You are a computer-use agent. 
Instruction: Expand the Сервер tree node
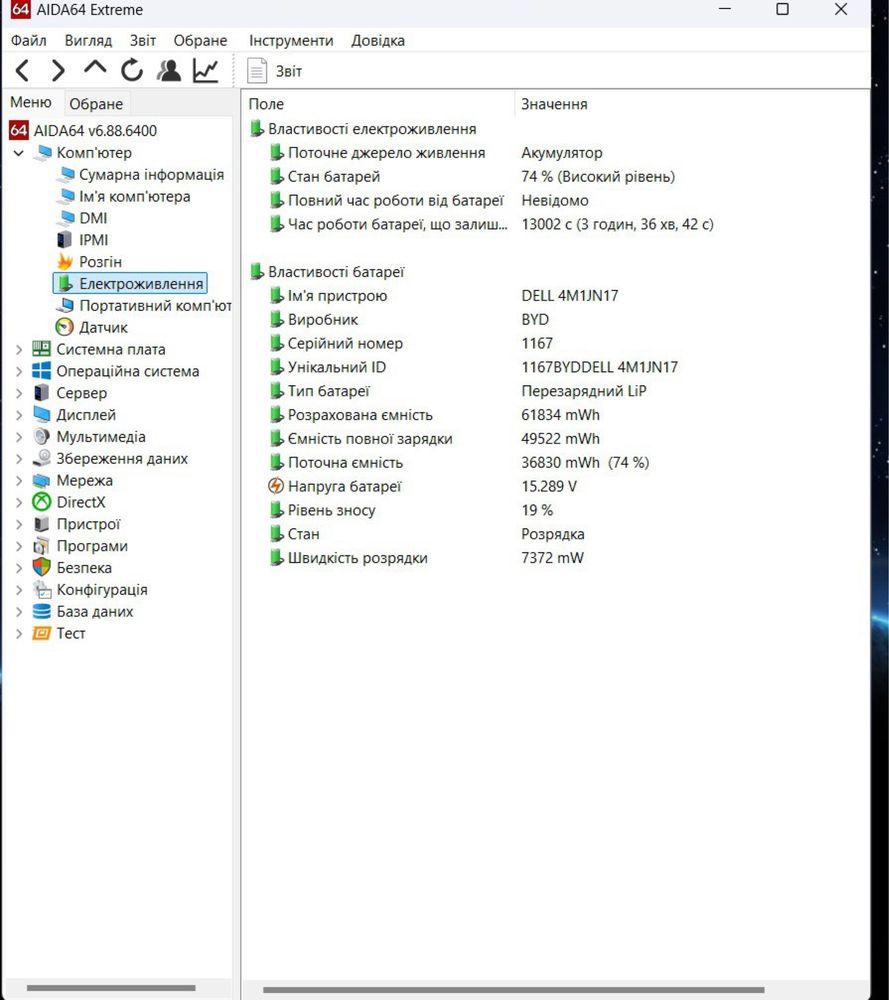click(18, 393)
